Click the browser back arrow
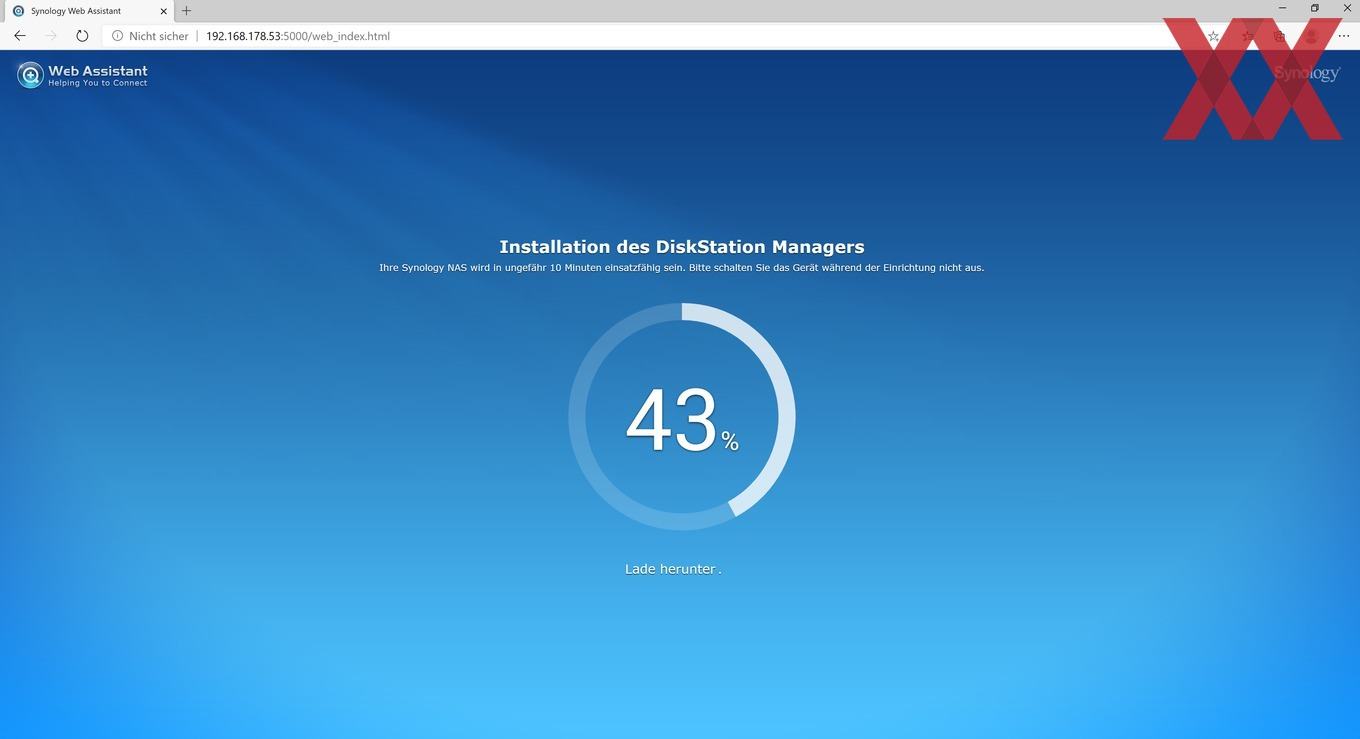The image size is (1360, 739). (20, 36)
